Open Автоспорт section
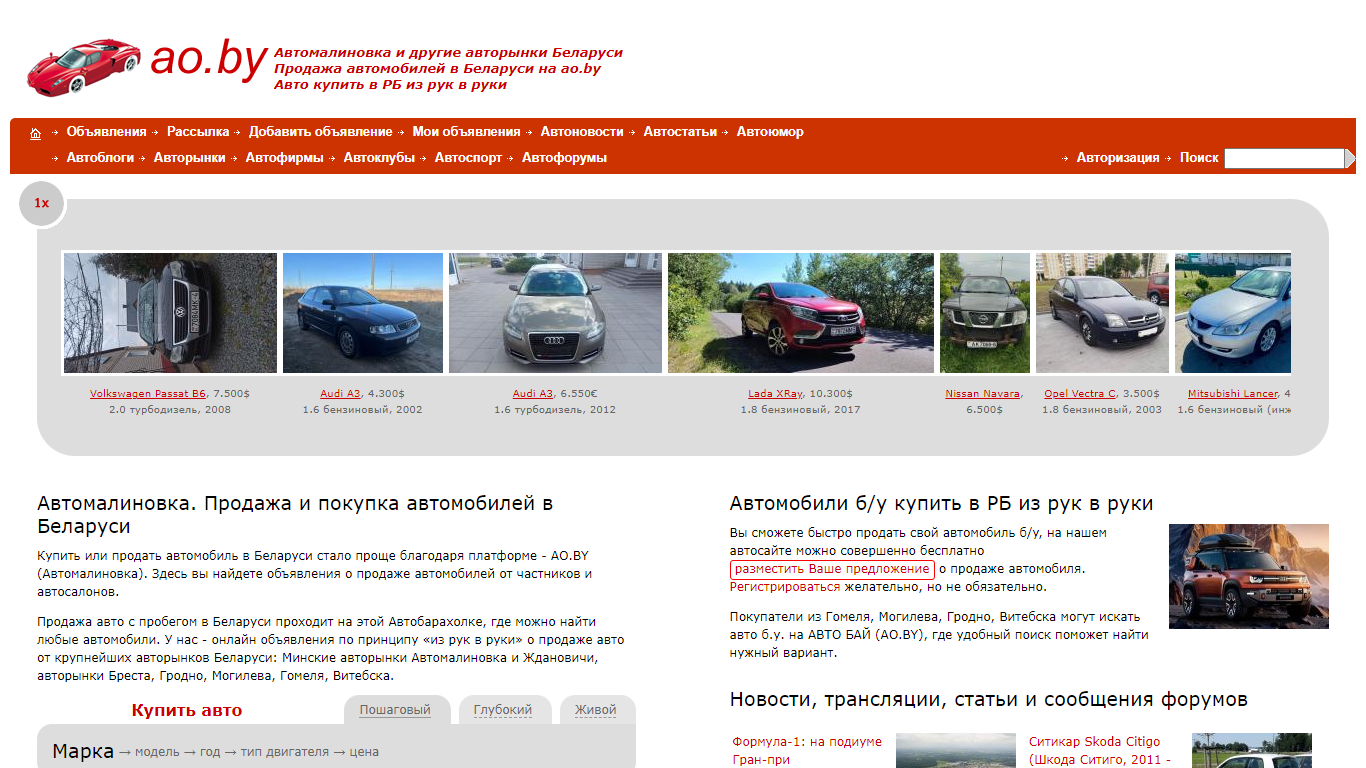 (468, 158)
